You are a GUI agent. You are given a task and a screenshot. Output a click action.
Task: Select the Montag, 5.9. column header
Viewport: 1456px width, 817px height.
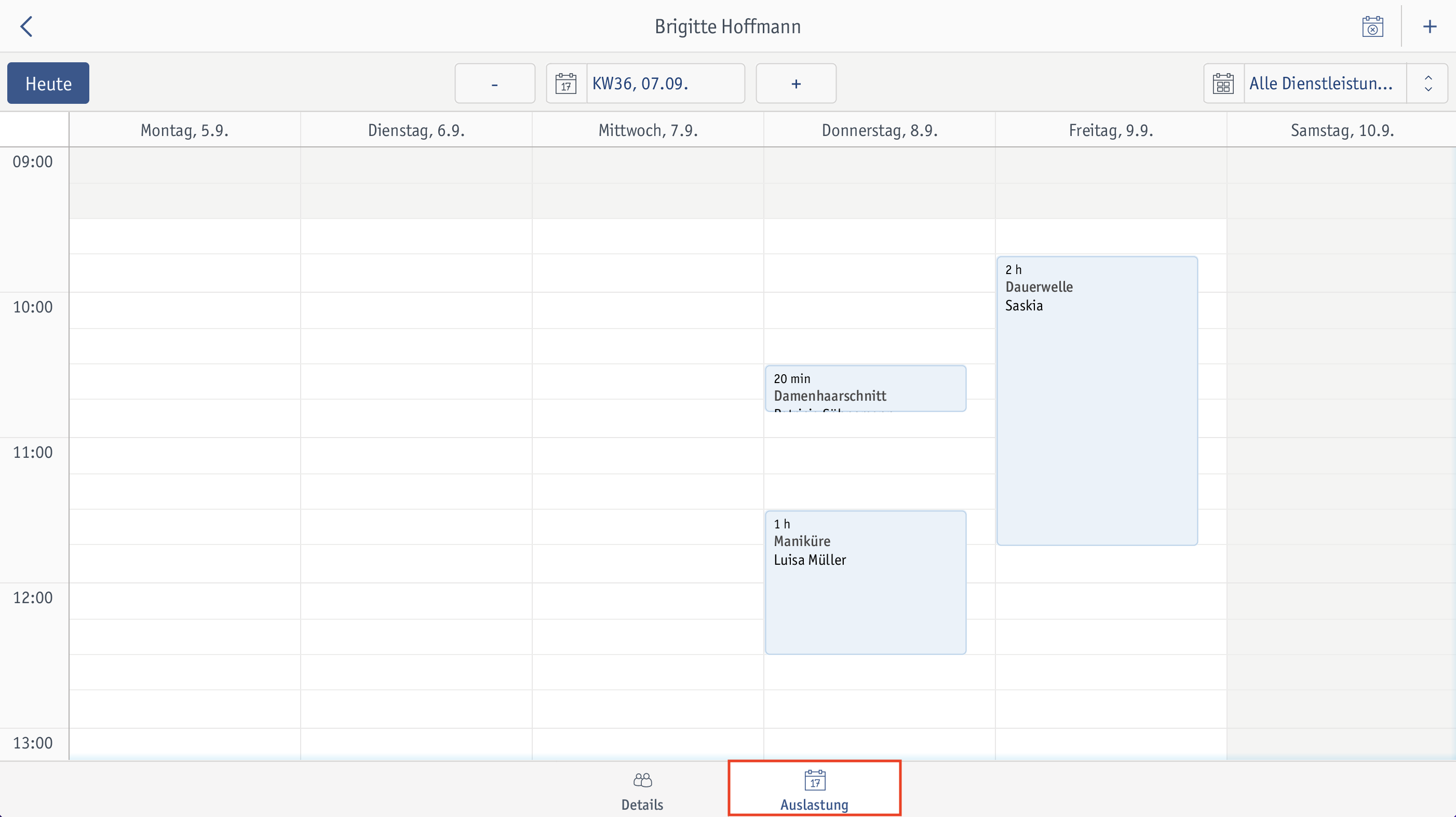[185, 130]
